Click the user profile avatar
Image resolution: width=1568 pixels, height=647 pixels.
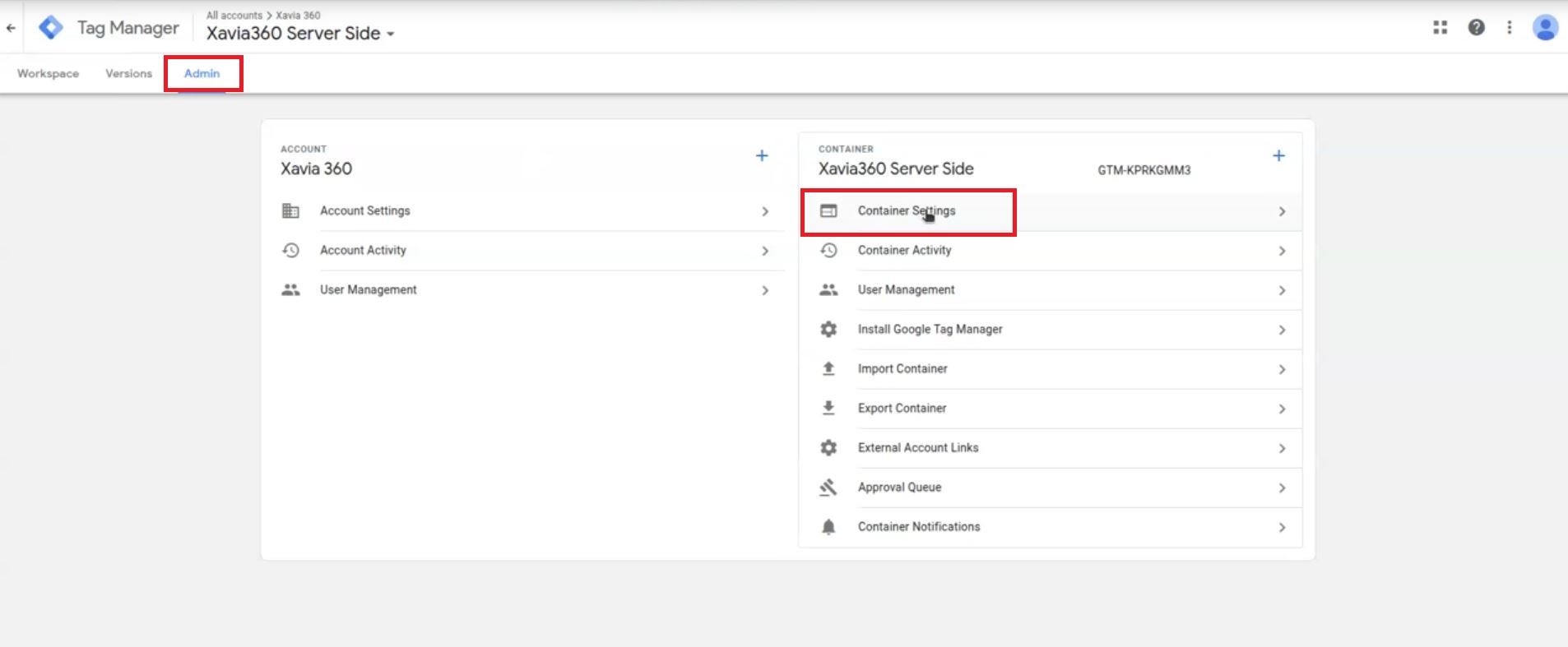[x=1545, y=27]
